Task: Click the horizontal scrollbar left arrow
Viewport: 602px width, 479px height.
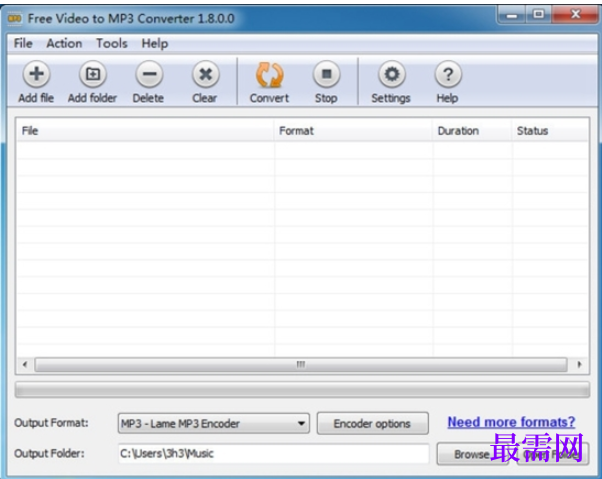Action: [25, 364]
